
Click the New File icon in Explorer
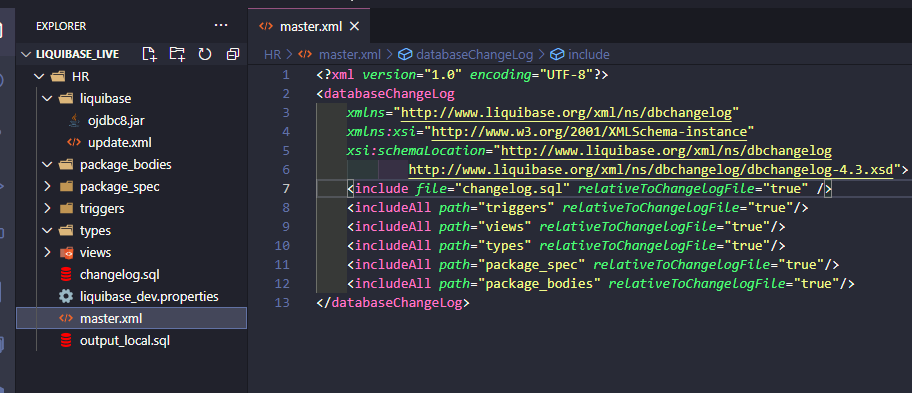pos(149,54)
